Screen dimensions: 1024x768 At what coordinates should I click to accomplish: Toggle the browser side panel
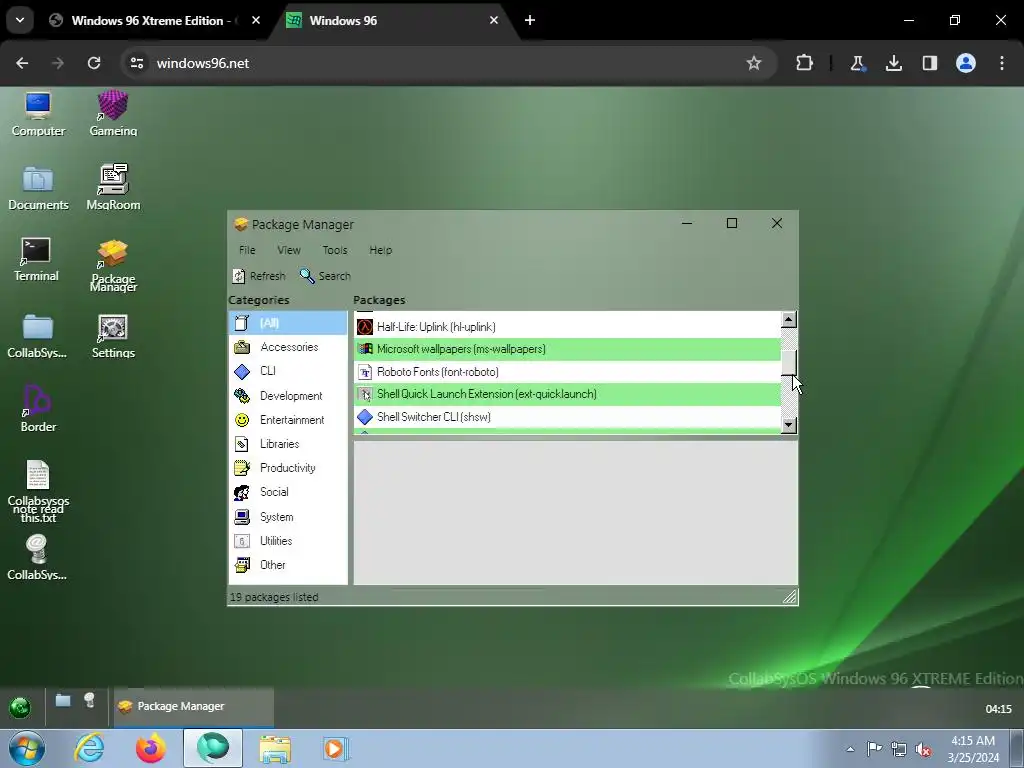point(930,63)
